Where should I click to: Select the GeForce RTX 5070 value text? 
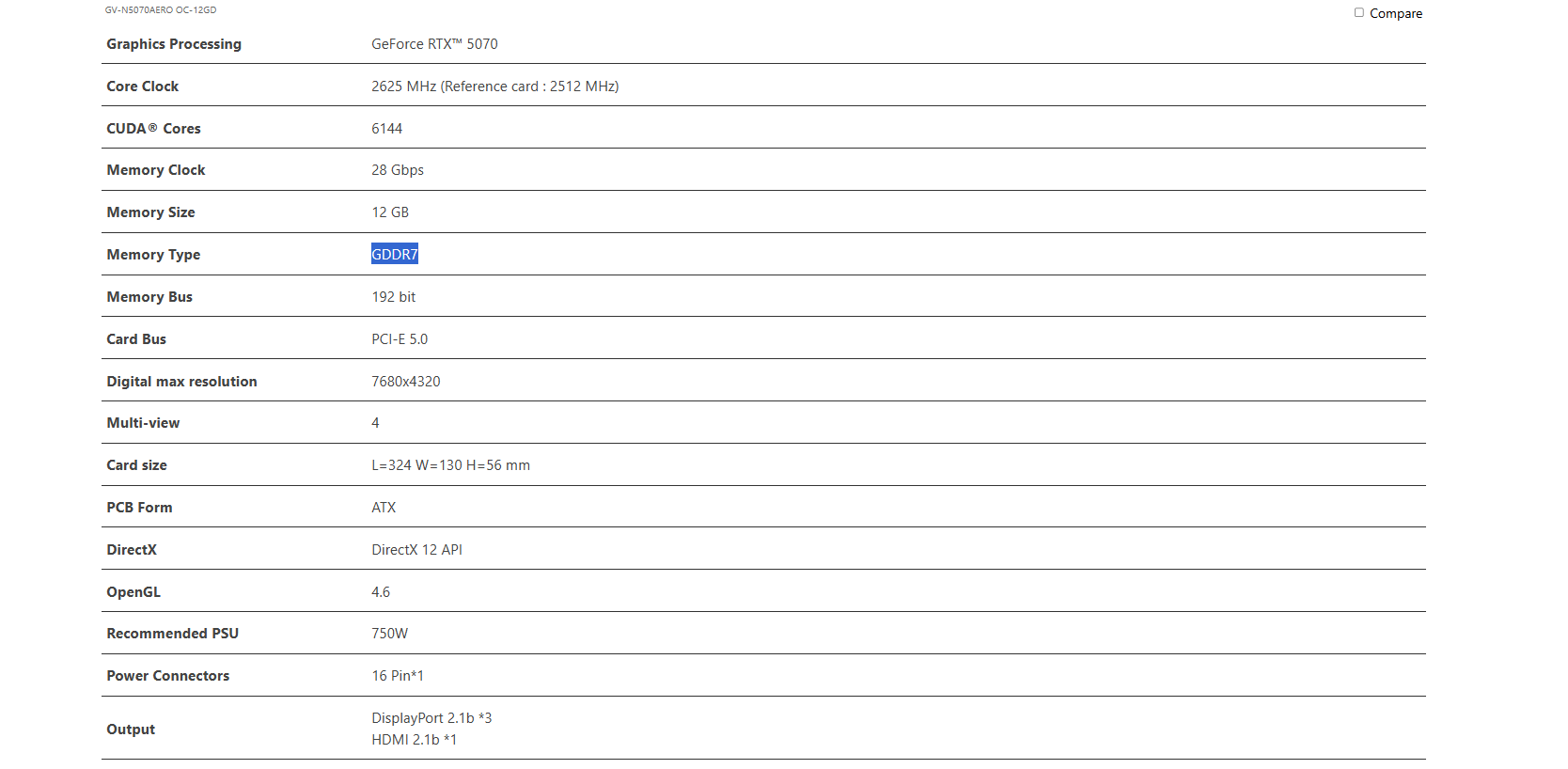434,44
